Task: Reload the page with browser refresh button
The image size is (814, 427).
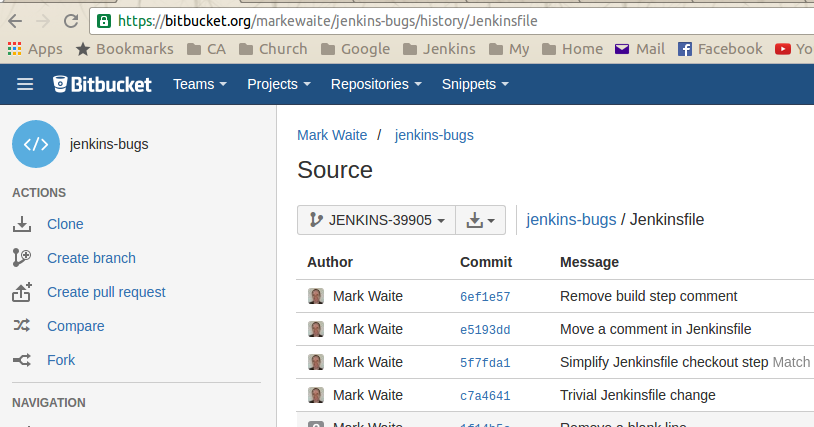Action: click(x=71, y=20)
